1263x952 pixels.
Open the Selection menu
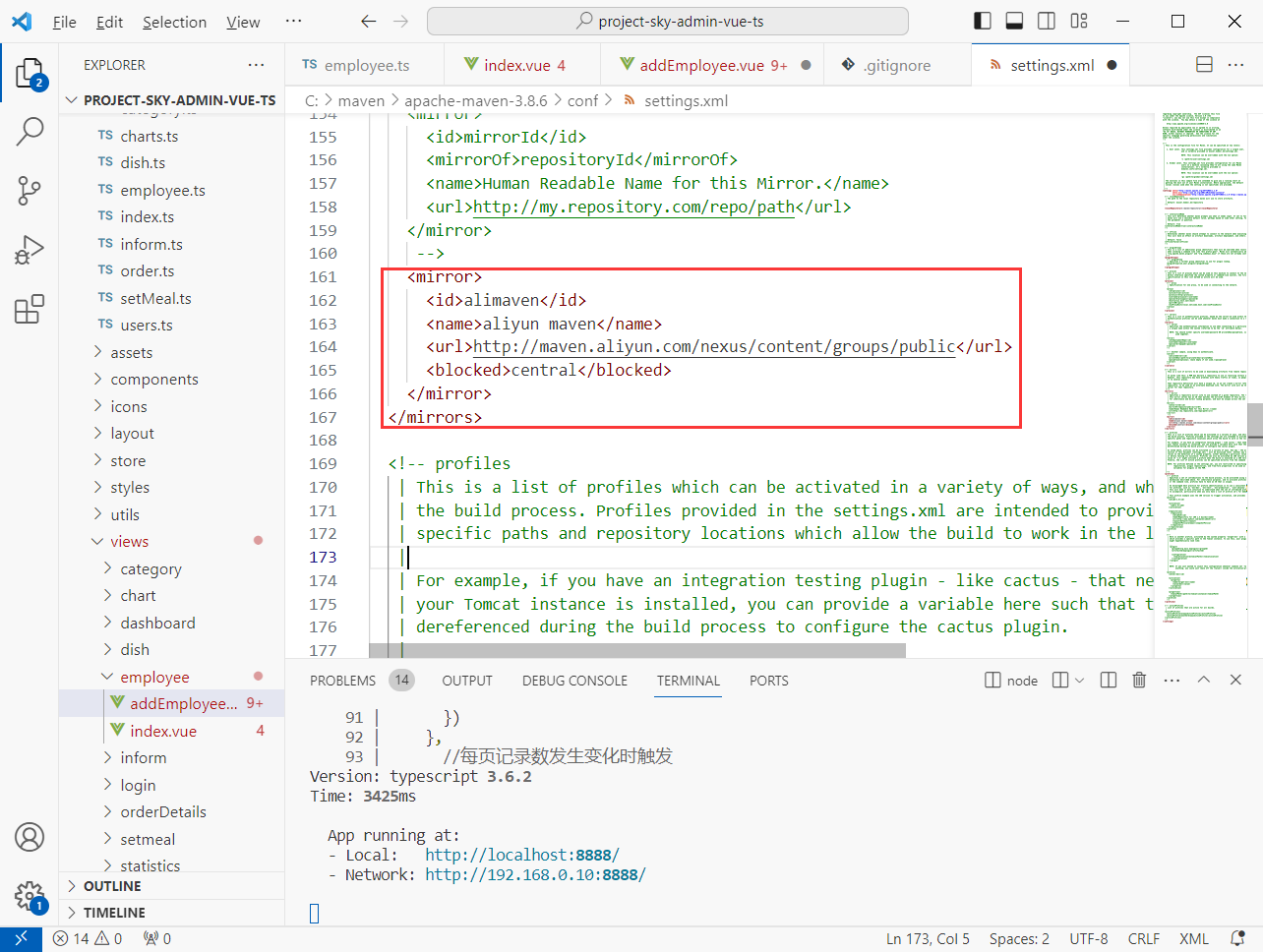(x=175, y=21)
